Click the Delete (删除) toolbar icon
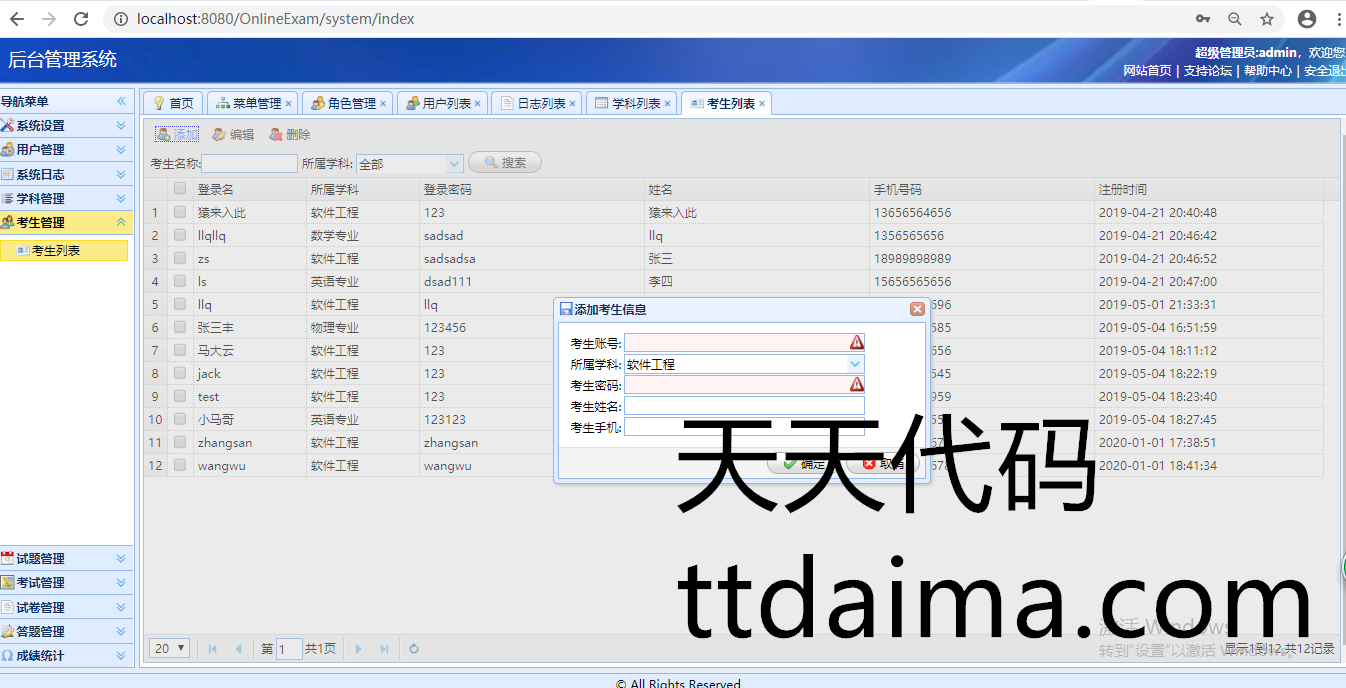 coord(276,135)
